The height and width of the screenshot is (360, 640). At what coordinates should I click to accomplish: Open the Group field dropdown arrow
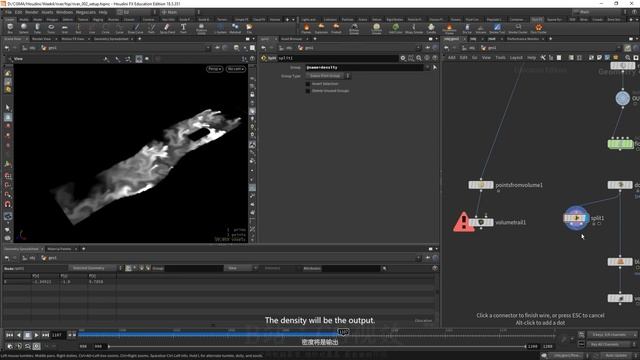pos(427,67)
